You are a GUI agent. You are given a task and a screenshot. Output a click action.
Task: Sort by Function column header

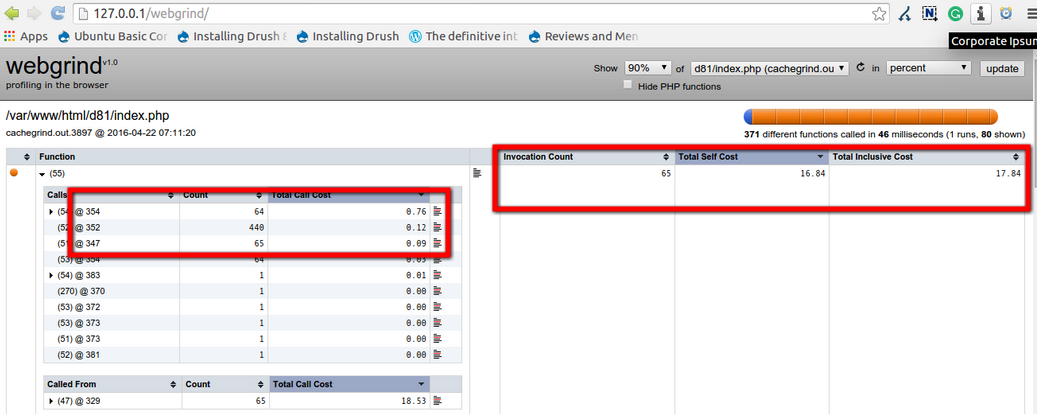point(253,157)
